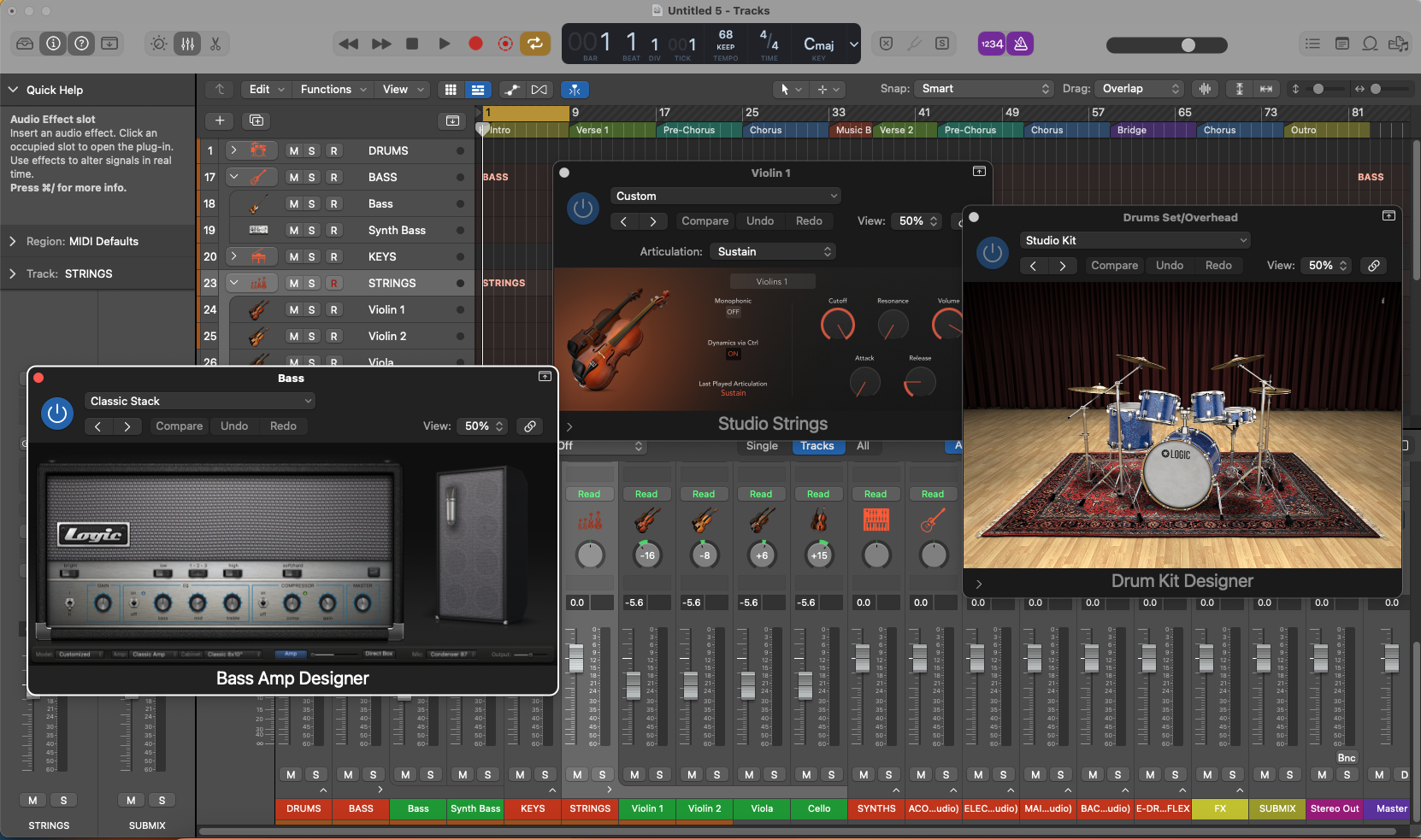Open the Drag Overlap dropdown
Screen dimensions: 1421x840
point(1140,89)
